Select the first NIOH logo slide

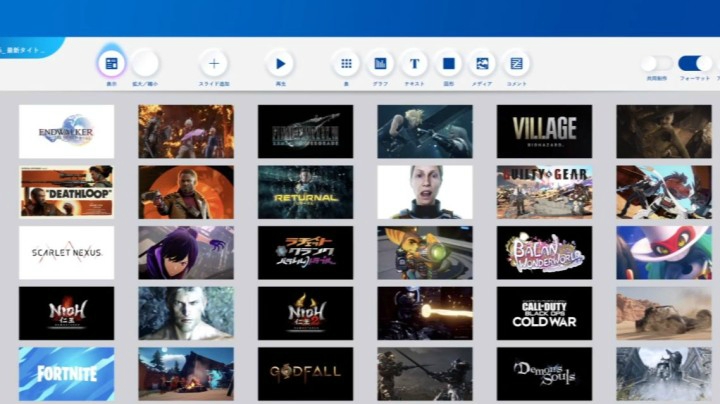pos(67,313)
